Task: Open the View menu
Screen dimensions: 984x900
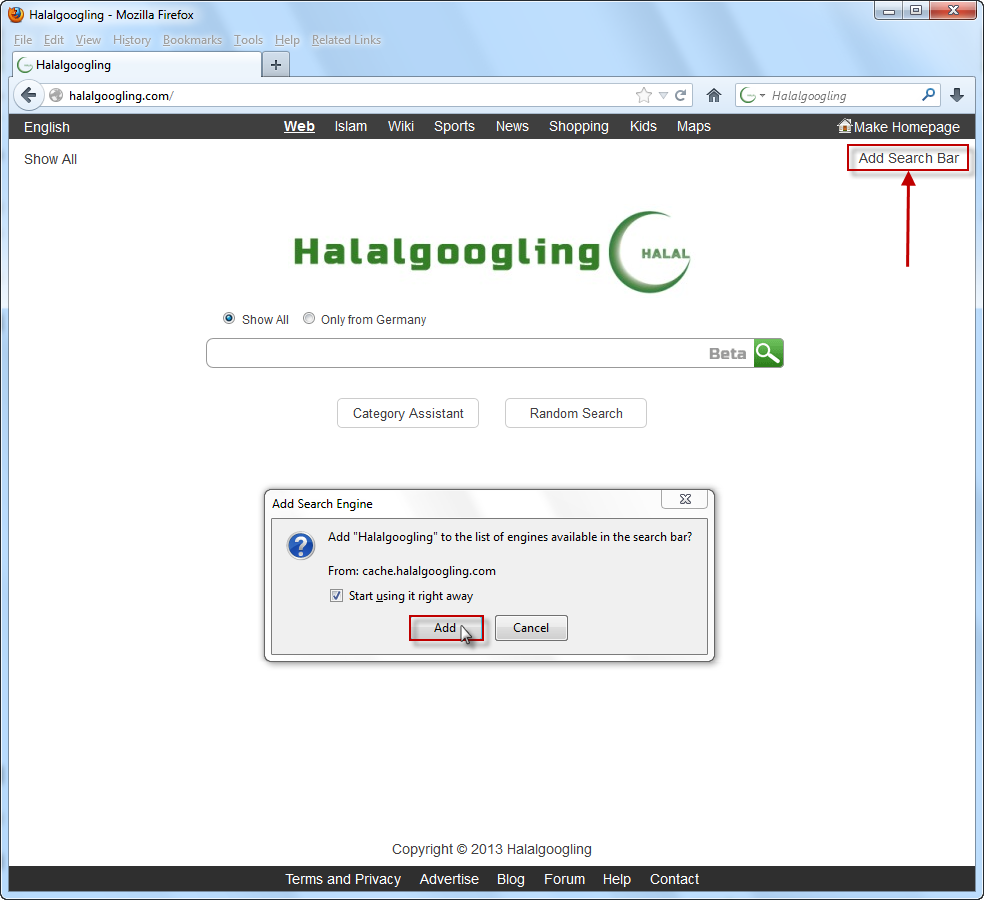Action: 88,40
